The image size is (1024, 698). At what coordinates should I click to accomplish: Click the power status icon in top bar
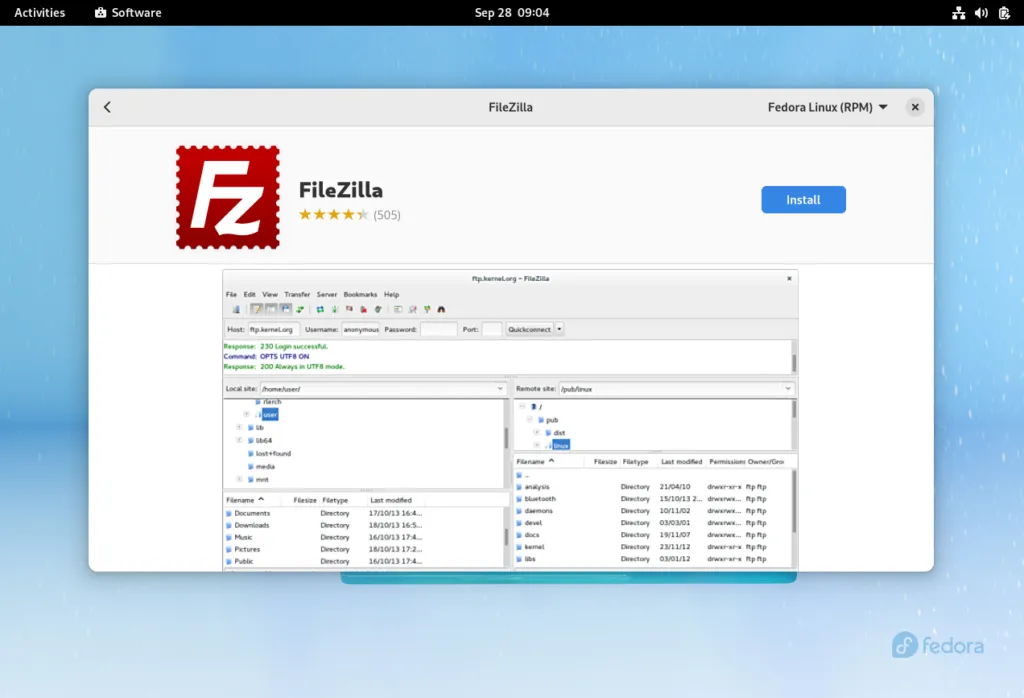pyautogui.click(x=1004, y=12)
